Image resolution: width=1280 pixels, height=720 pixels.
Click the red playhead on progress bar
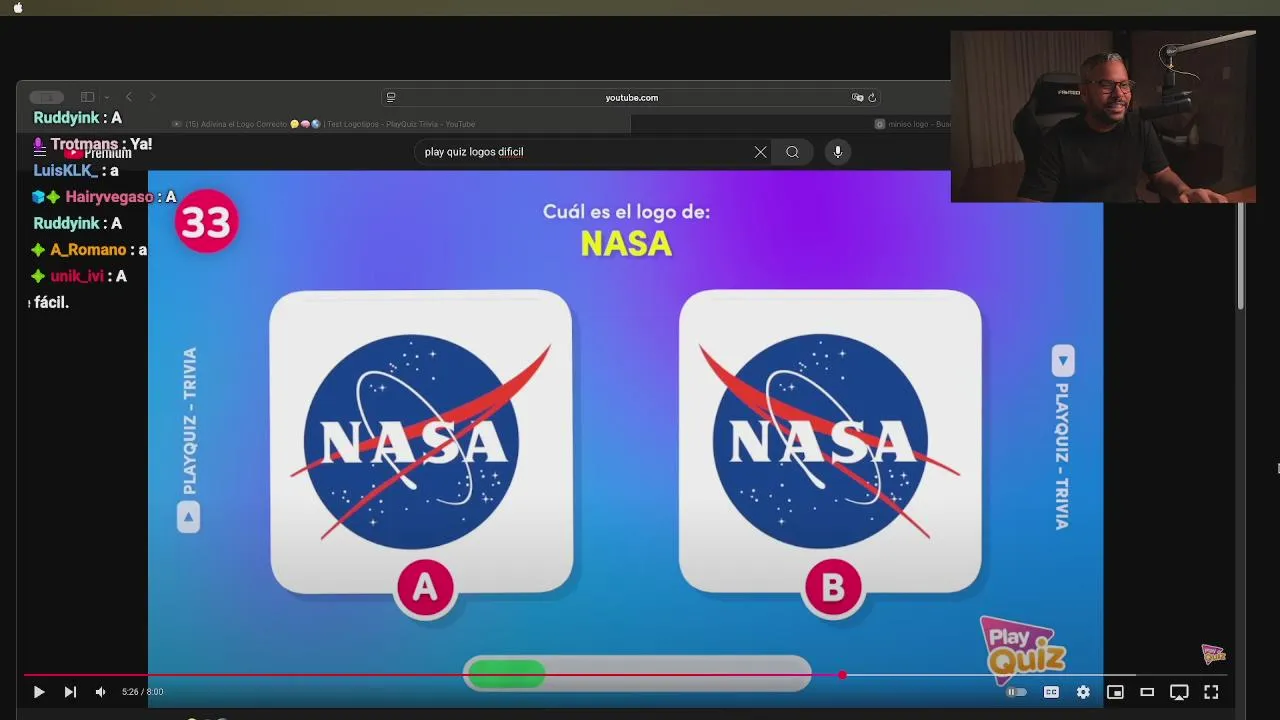point(843,675)
